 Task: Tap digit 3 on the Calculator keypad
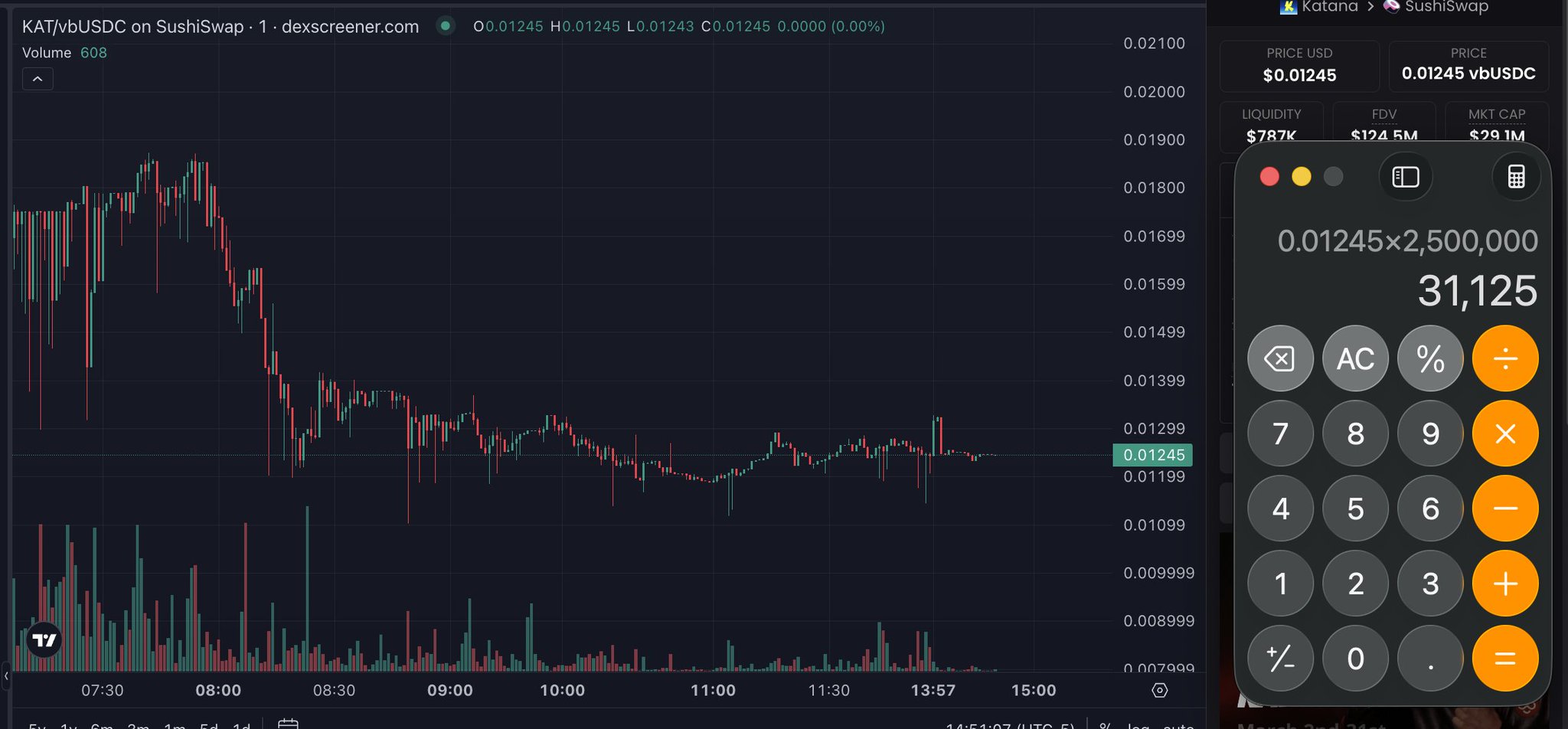(x=1430, y=584)
